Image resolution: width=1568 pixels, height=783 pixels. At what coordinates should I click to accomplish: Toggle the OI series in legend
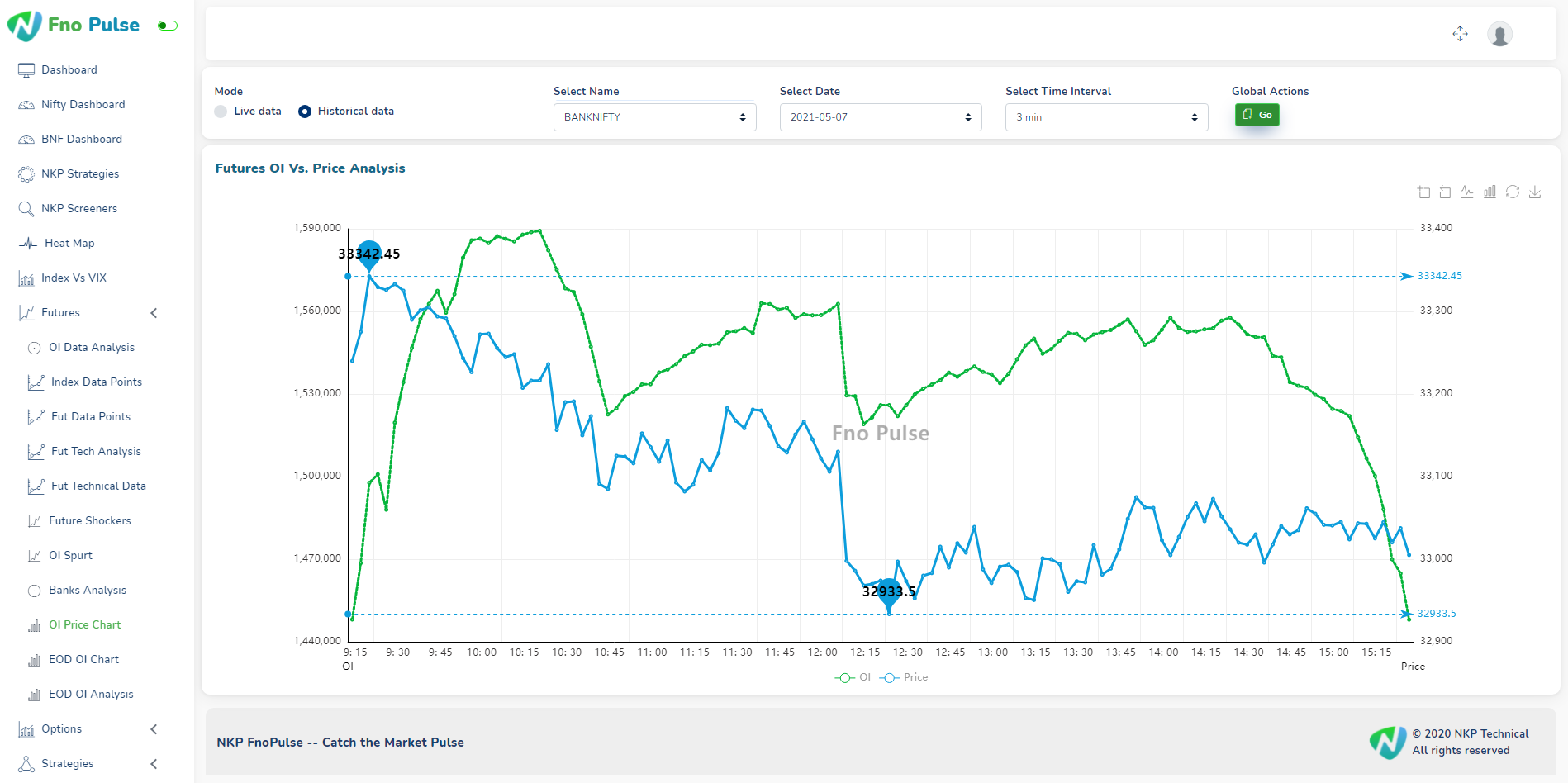[853, 677]
